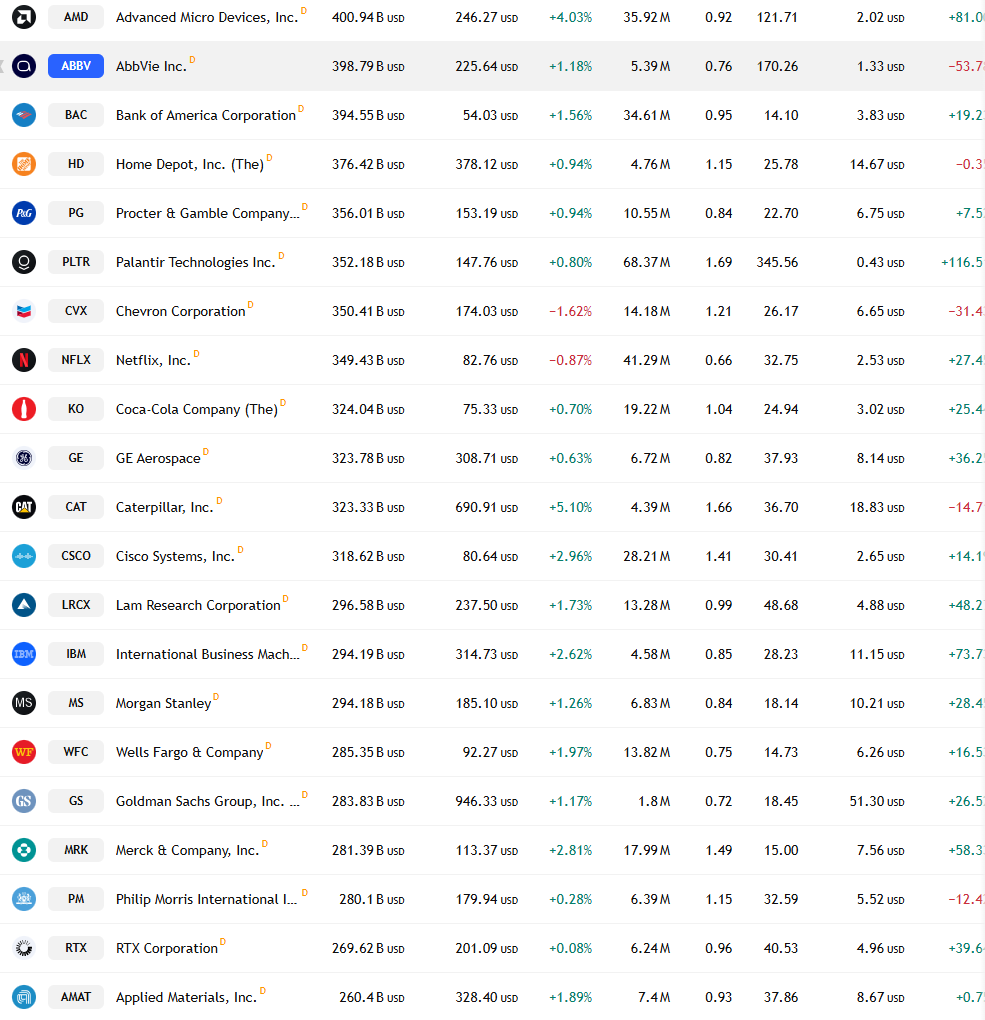Click the IBM logo icon
The height and width of the screenshot is (1020, 985).
(x=24, y=654)
